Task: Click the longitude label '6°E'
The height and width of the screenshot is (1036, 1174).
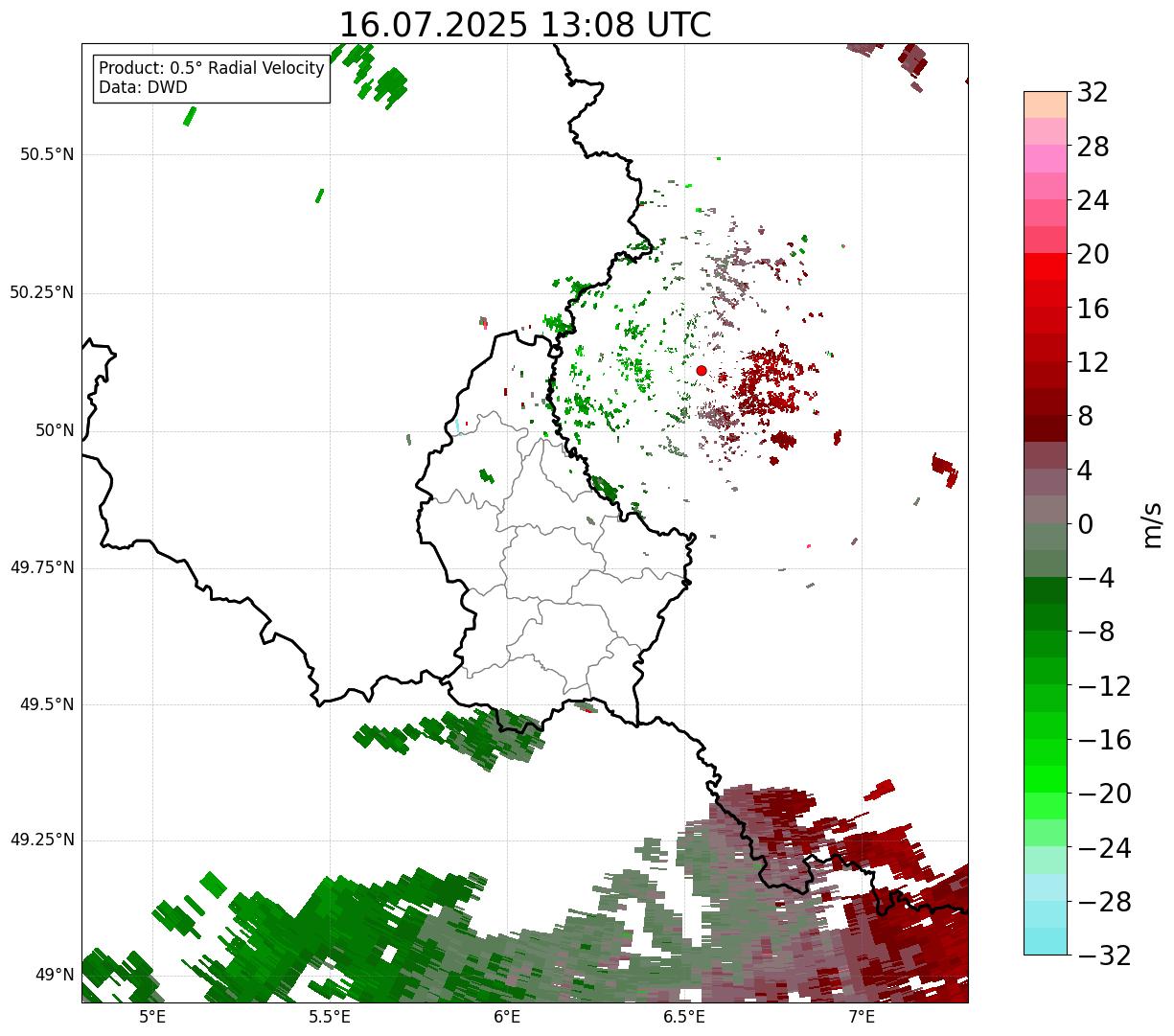Action: [507, 1017]
